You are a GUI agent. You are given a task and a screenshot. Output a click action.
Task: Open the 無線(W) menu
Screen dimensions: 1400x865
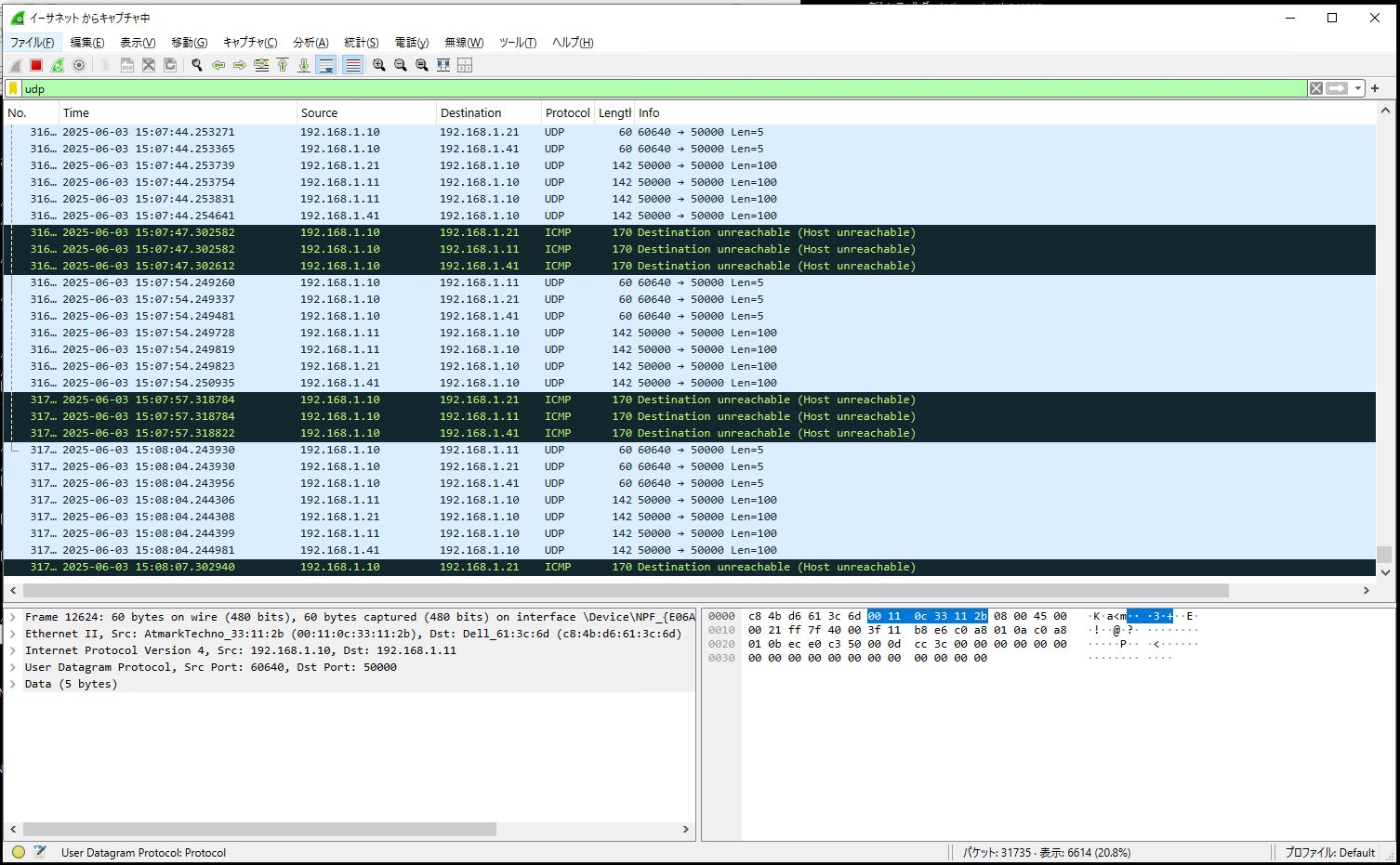(464, 43)
